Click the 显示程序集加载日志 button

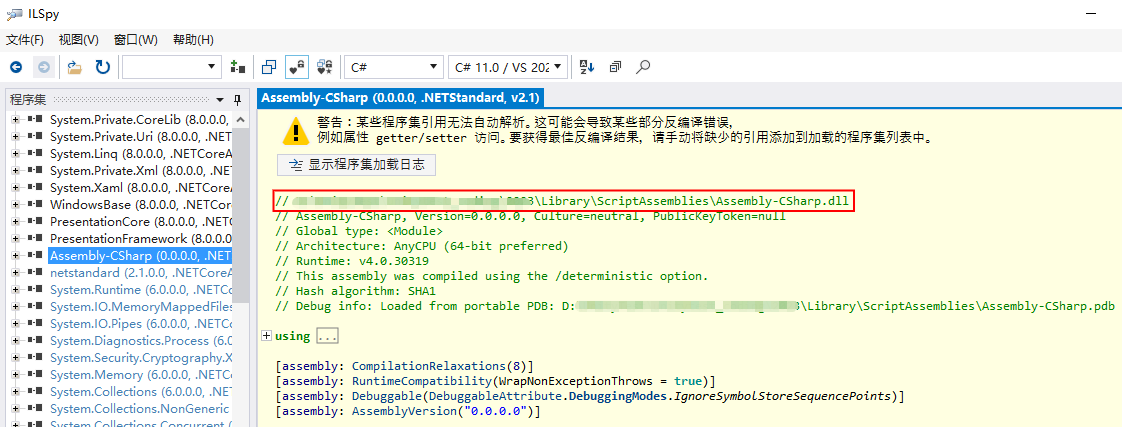[356, 165]
